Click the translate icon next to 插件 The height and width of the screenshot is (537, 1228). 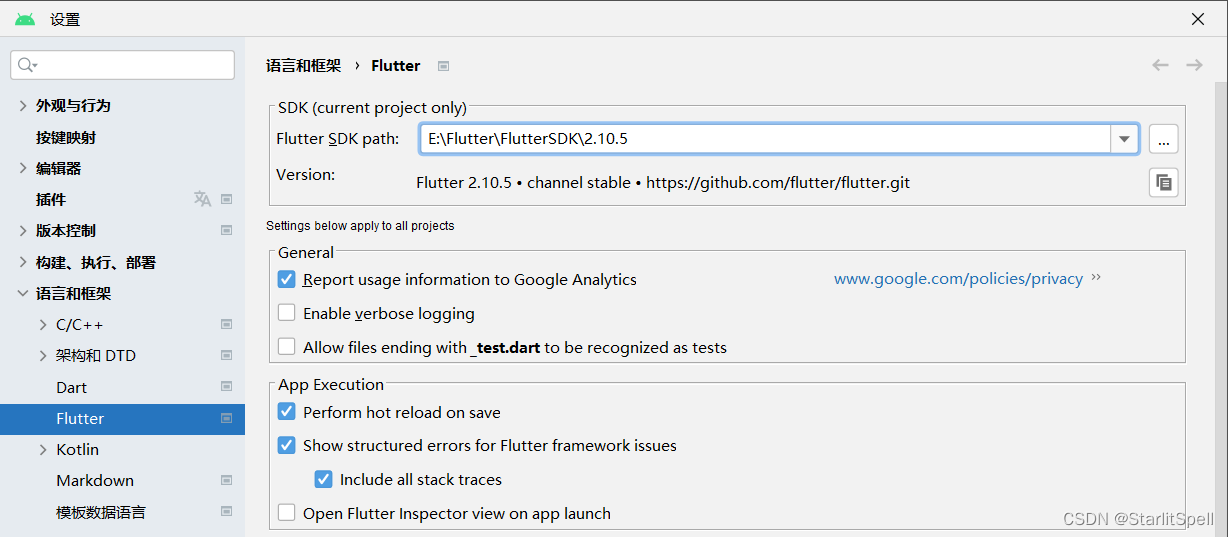[202, 199]
